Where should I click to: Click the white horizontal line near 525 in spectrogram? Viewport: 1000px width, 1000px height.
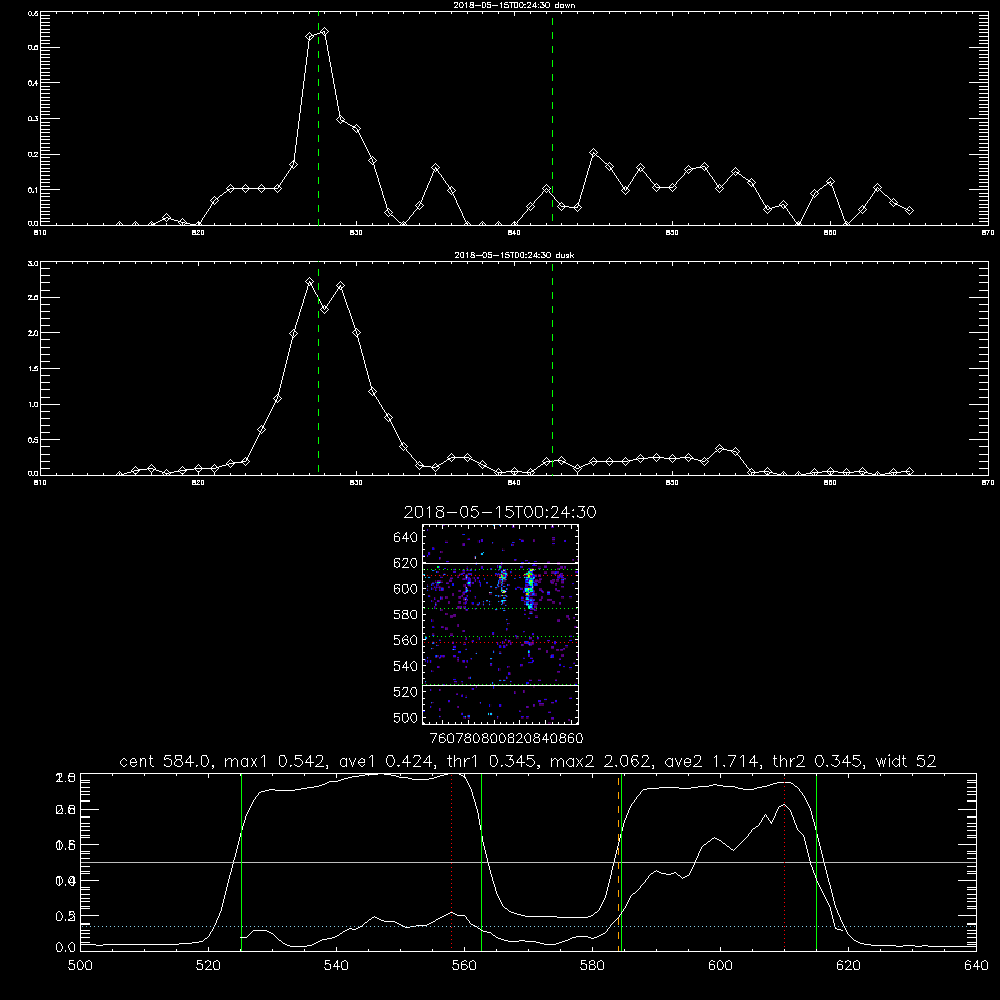[x=501, y=685]
